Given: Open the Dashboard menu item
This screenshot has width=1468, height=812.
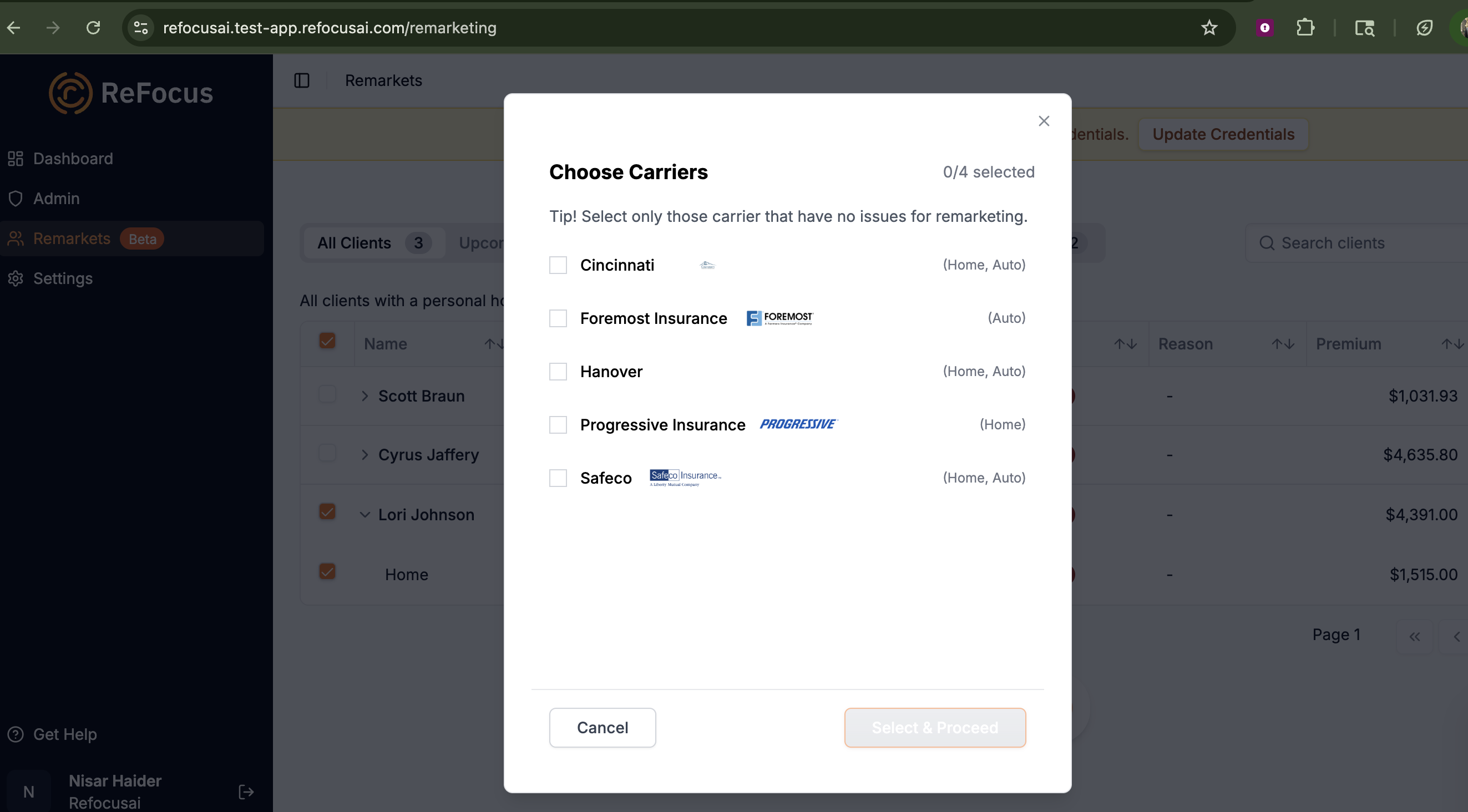Looking at the screenshot, I should pyautogui.click(x=73, y=159).
